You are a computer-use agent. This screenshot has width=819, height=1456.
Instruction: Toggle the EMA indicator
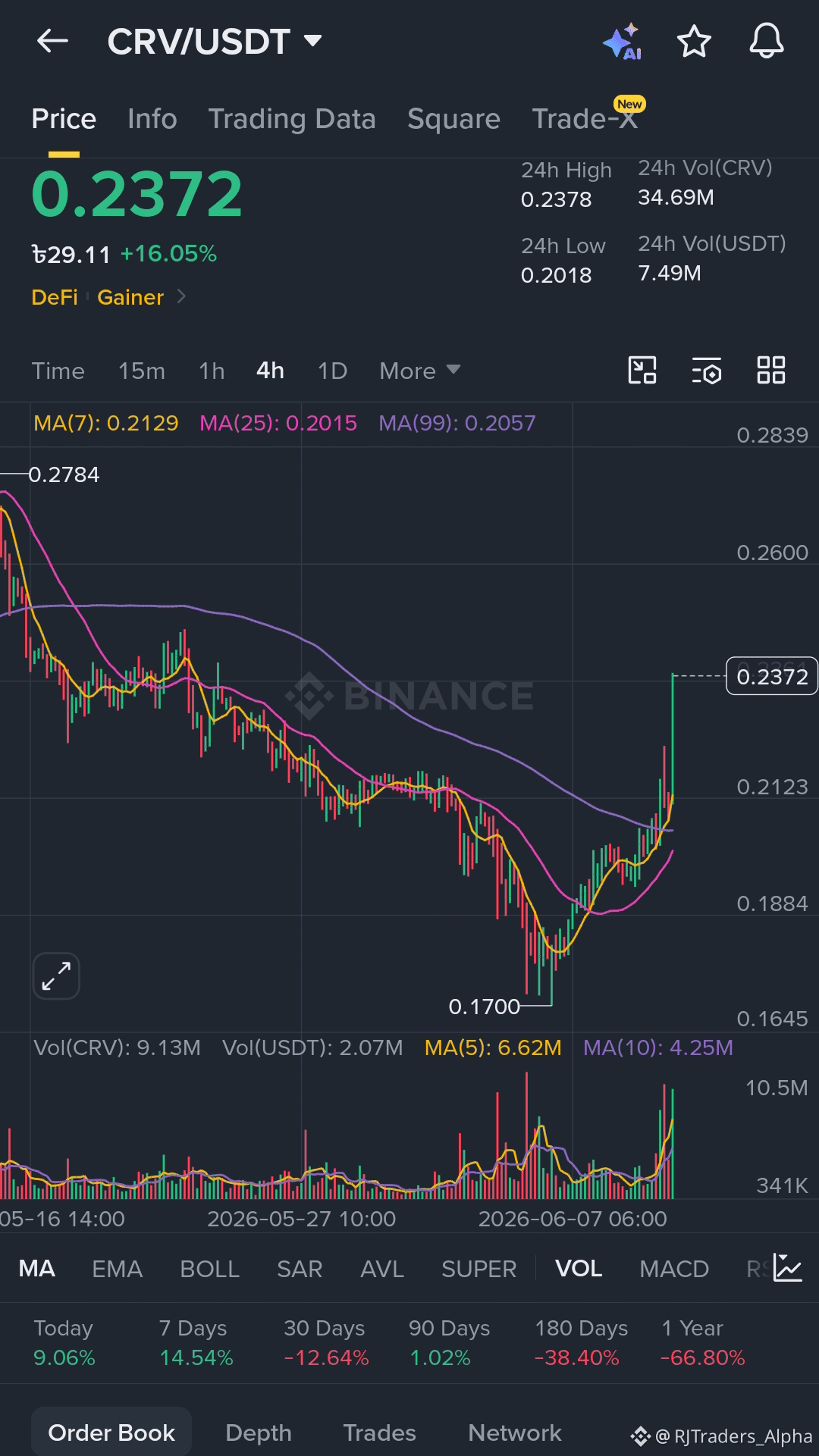pyautogui.click(x=117, y=1268)
